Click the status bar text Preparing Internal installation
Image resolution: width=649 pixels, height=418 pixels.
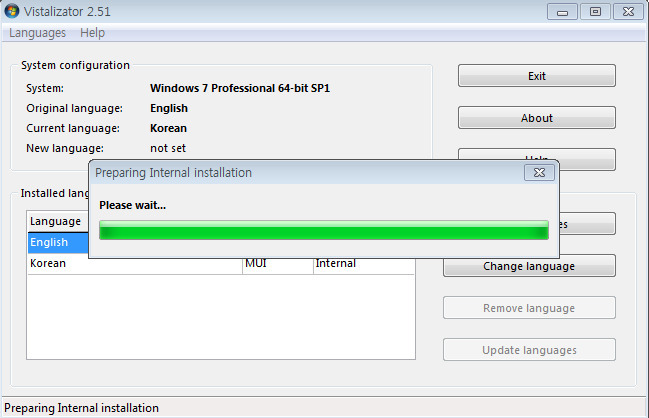click(82, 408)
